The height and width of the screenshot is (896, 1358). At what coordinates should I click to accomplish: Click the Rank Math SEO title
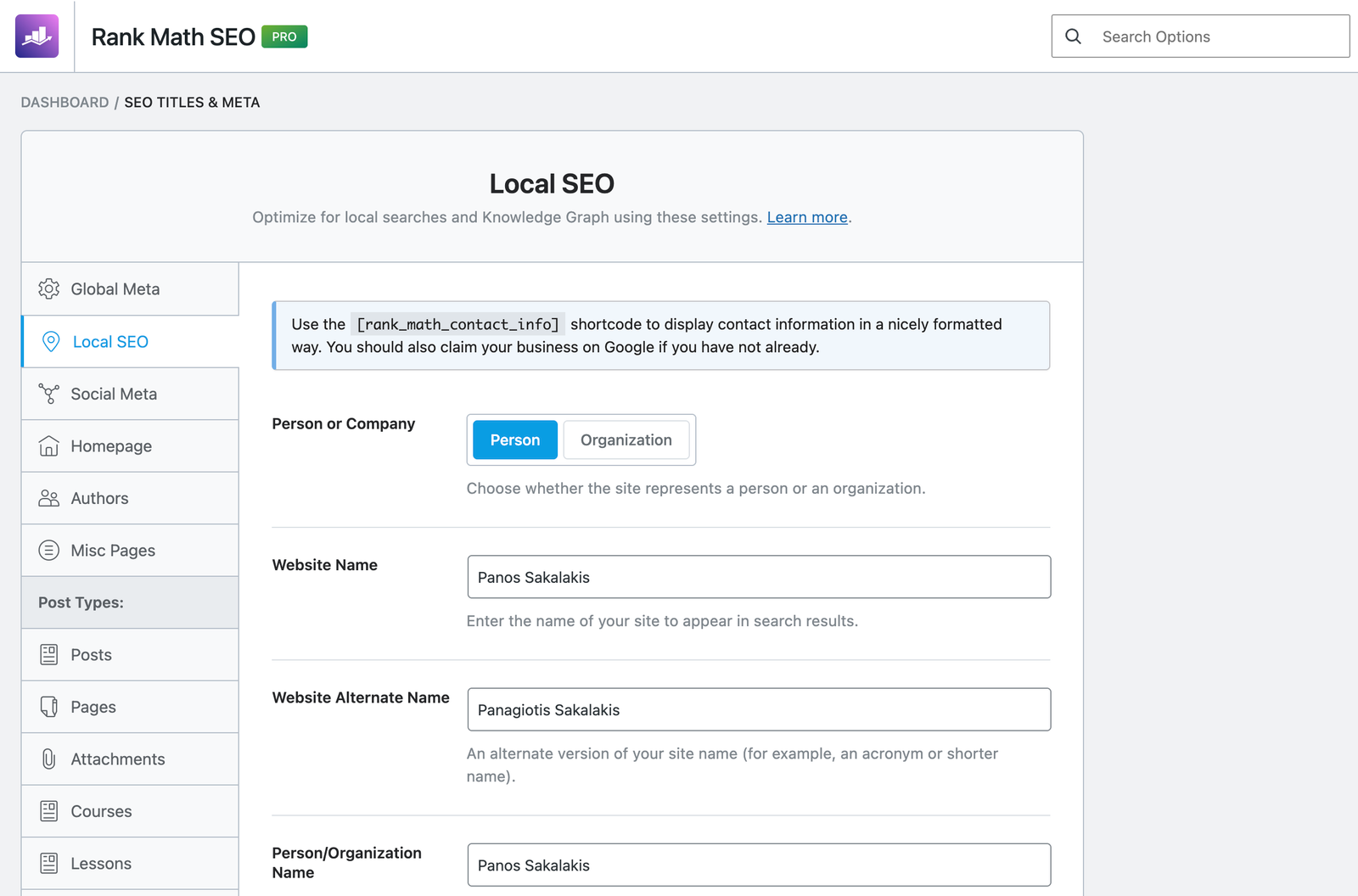[173, 36]
